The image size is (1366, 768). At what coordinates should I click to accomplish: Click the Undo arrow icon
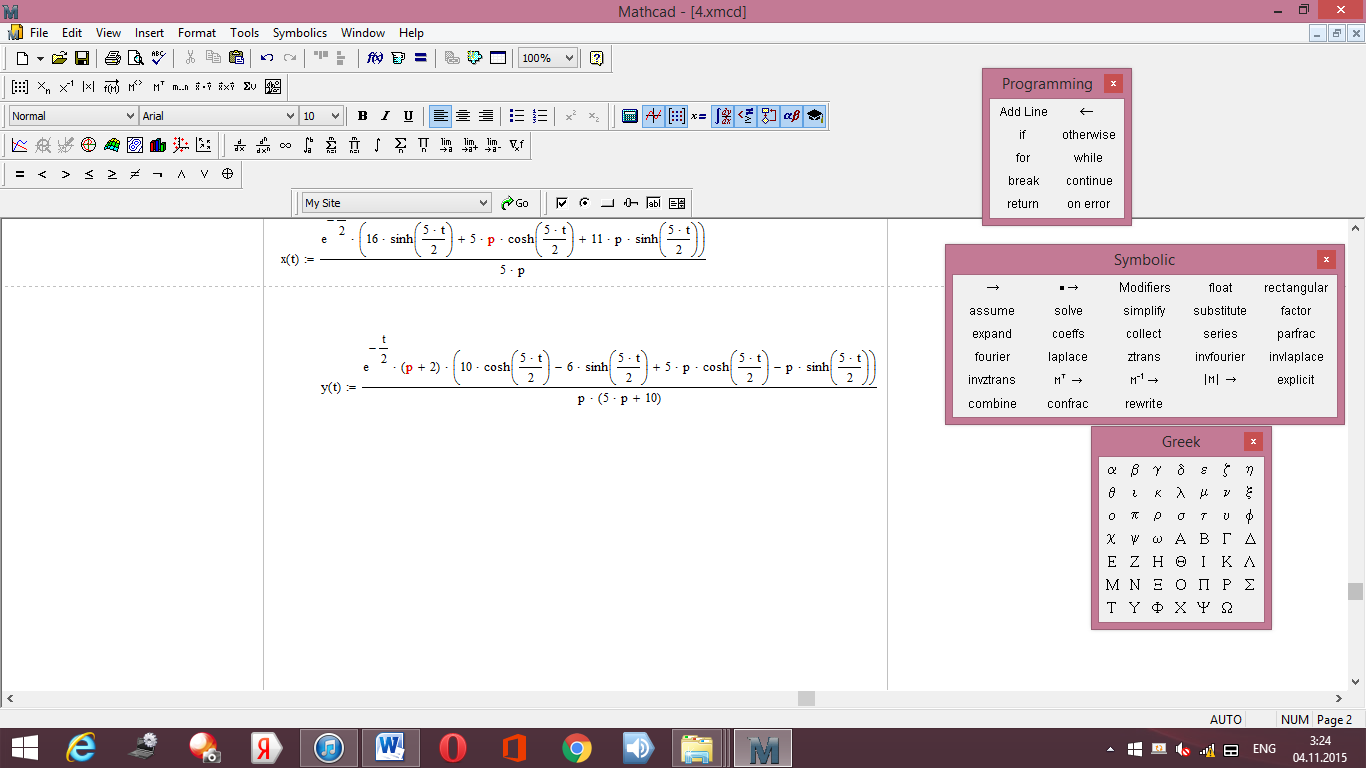[266, 58]
